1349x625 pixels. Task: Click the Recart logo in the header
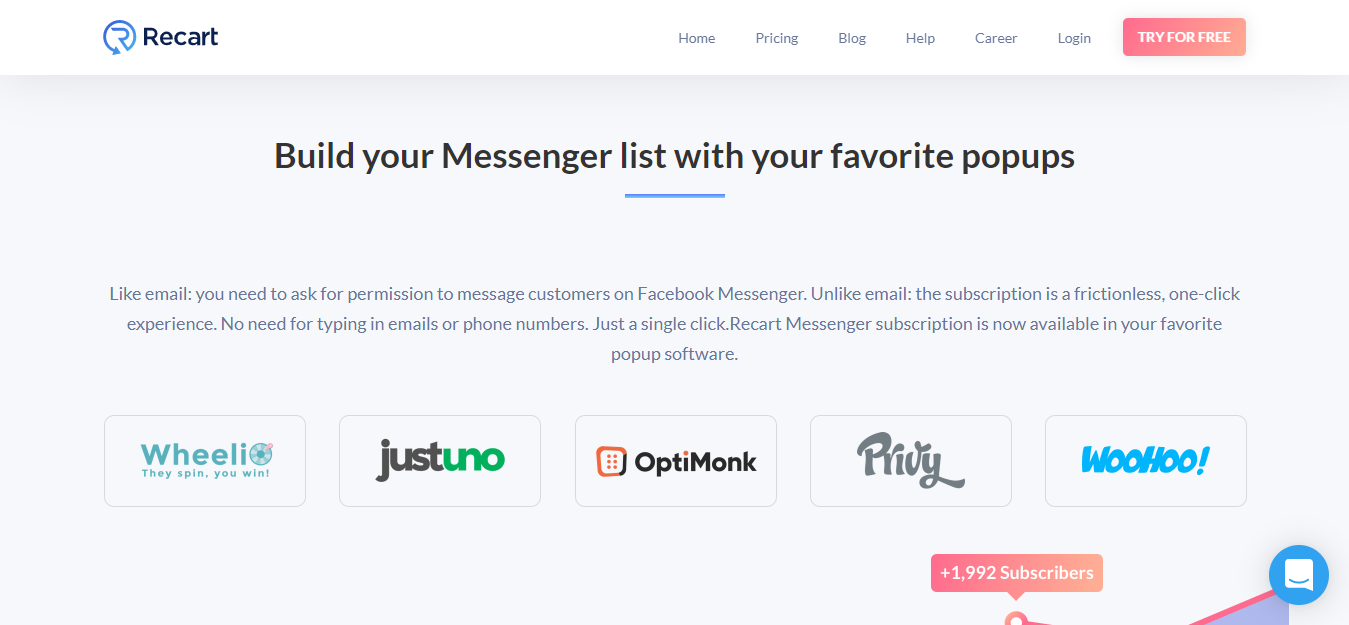pyautogui.click(x=160, y=36)
